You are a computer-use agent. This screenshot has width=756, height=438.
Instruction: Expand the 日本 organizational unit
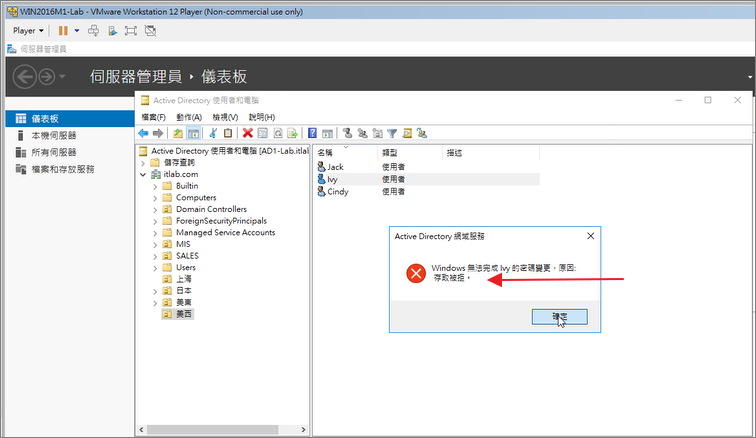coord(155,291)
